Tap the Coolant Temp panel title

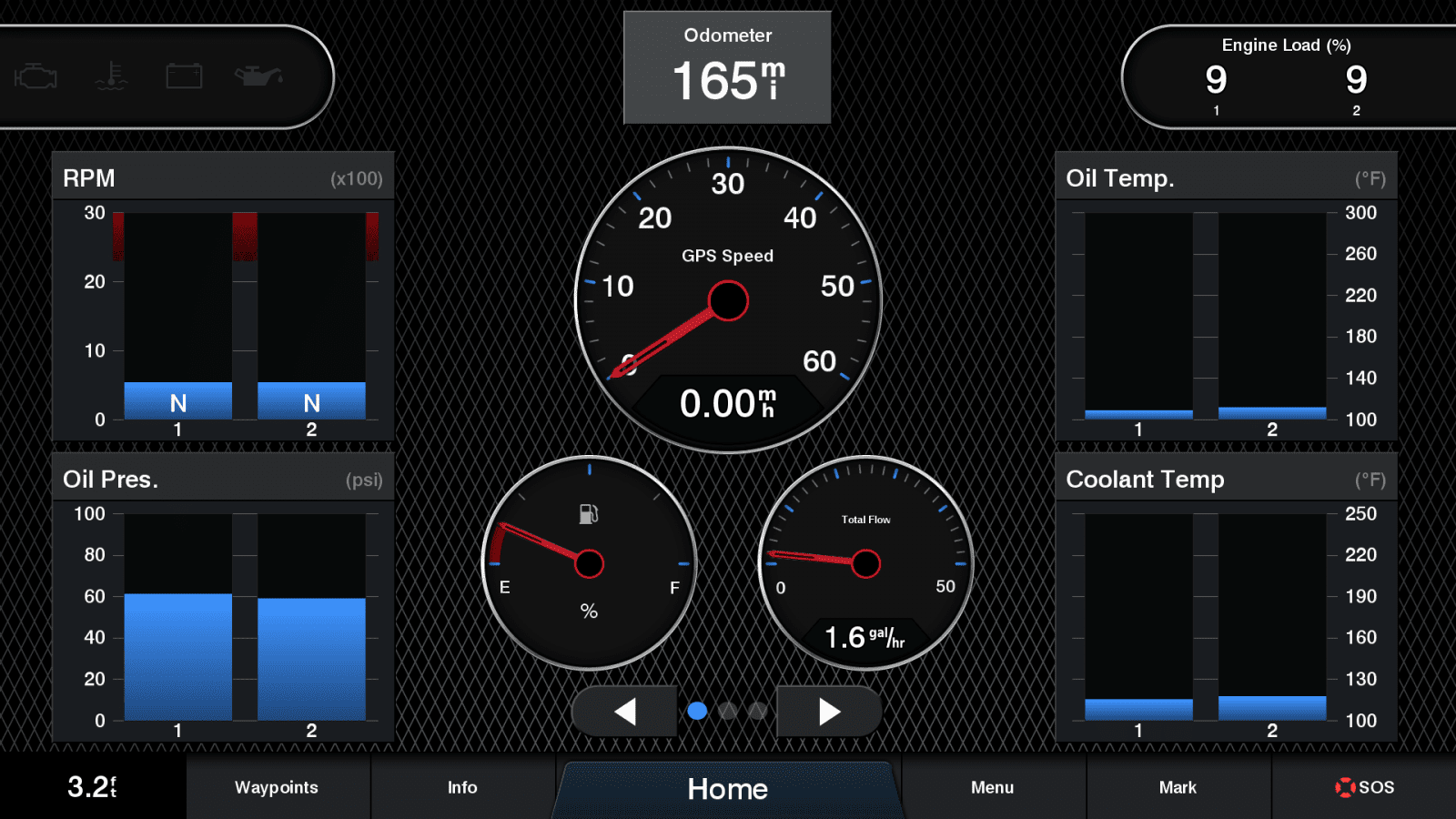point(1145,480)
